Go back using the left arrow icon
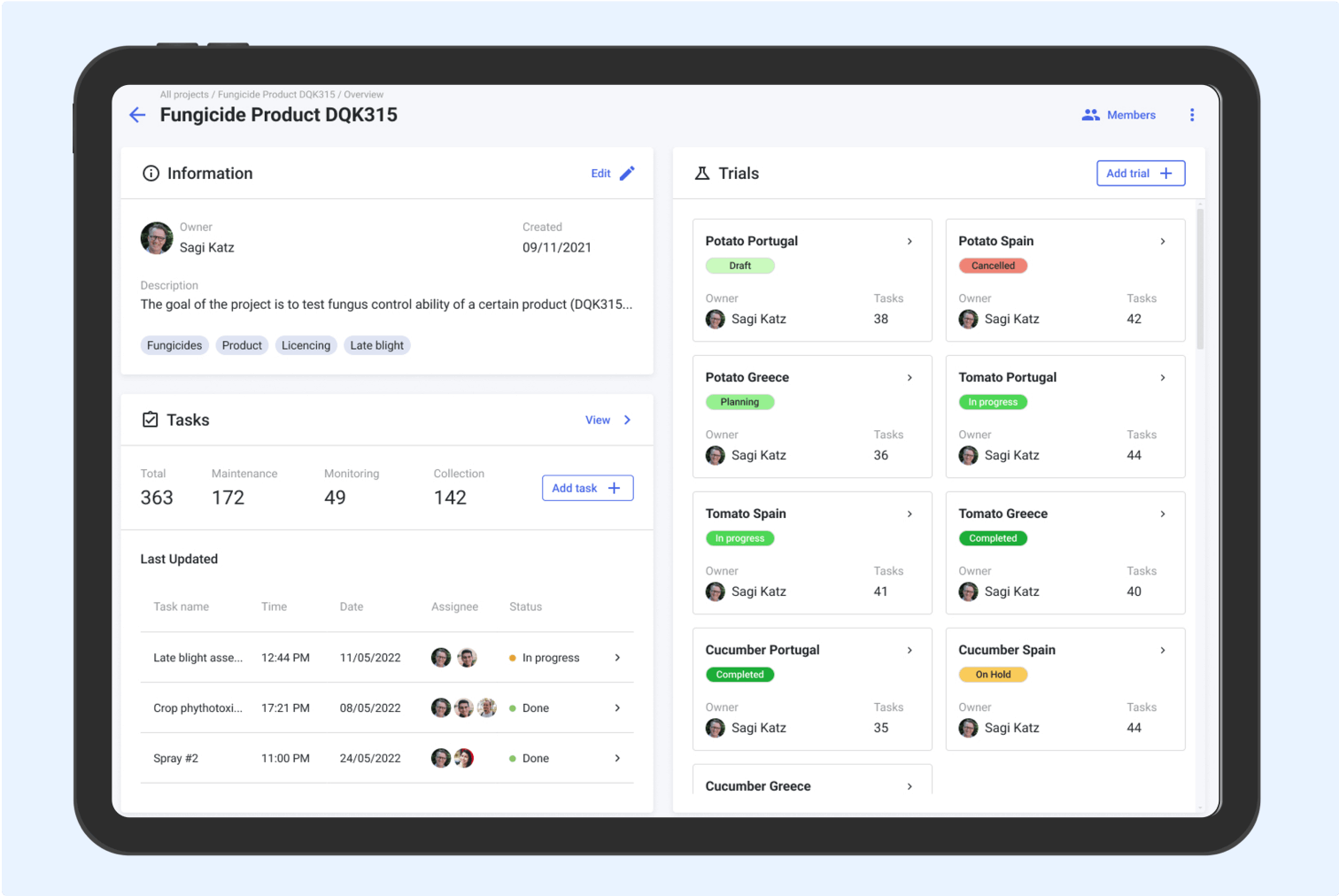The width and height of the screenshot is (1339, 896). (x=137, y=115)
